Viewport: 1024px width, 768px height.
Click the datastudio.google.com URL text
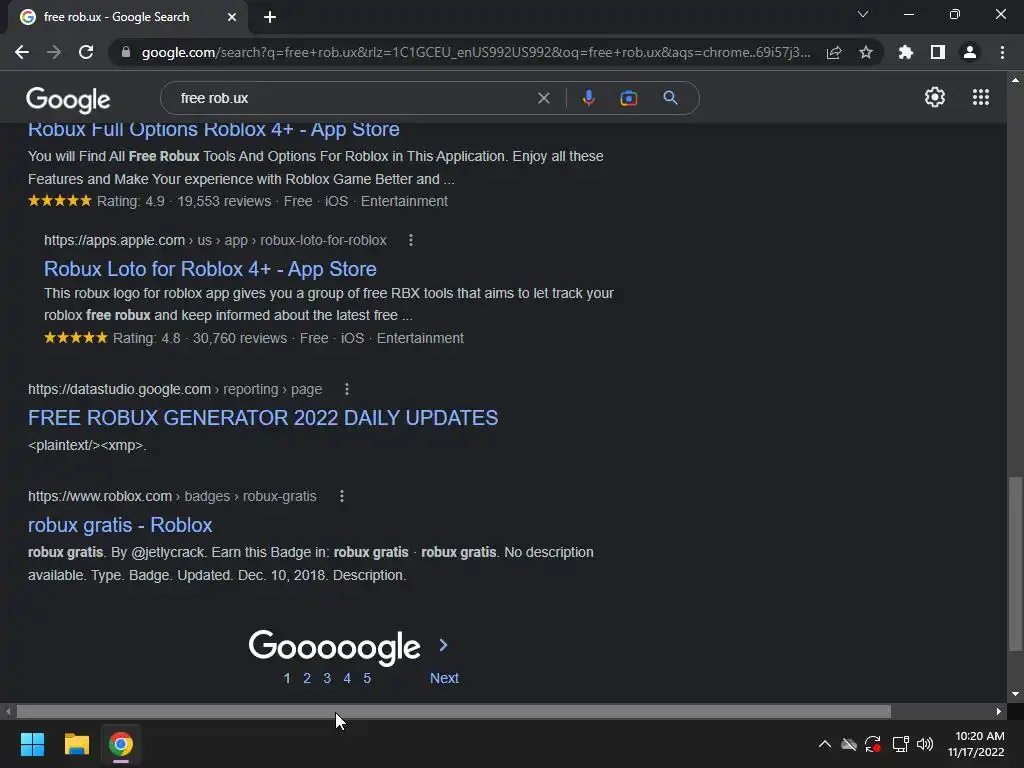click(x=175, y=389)
